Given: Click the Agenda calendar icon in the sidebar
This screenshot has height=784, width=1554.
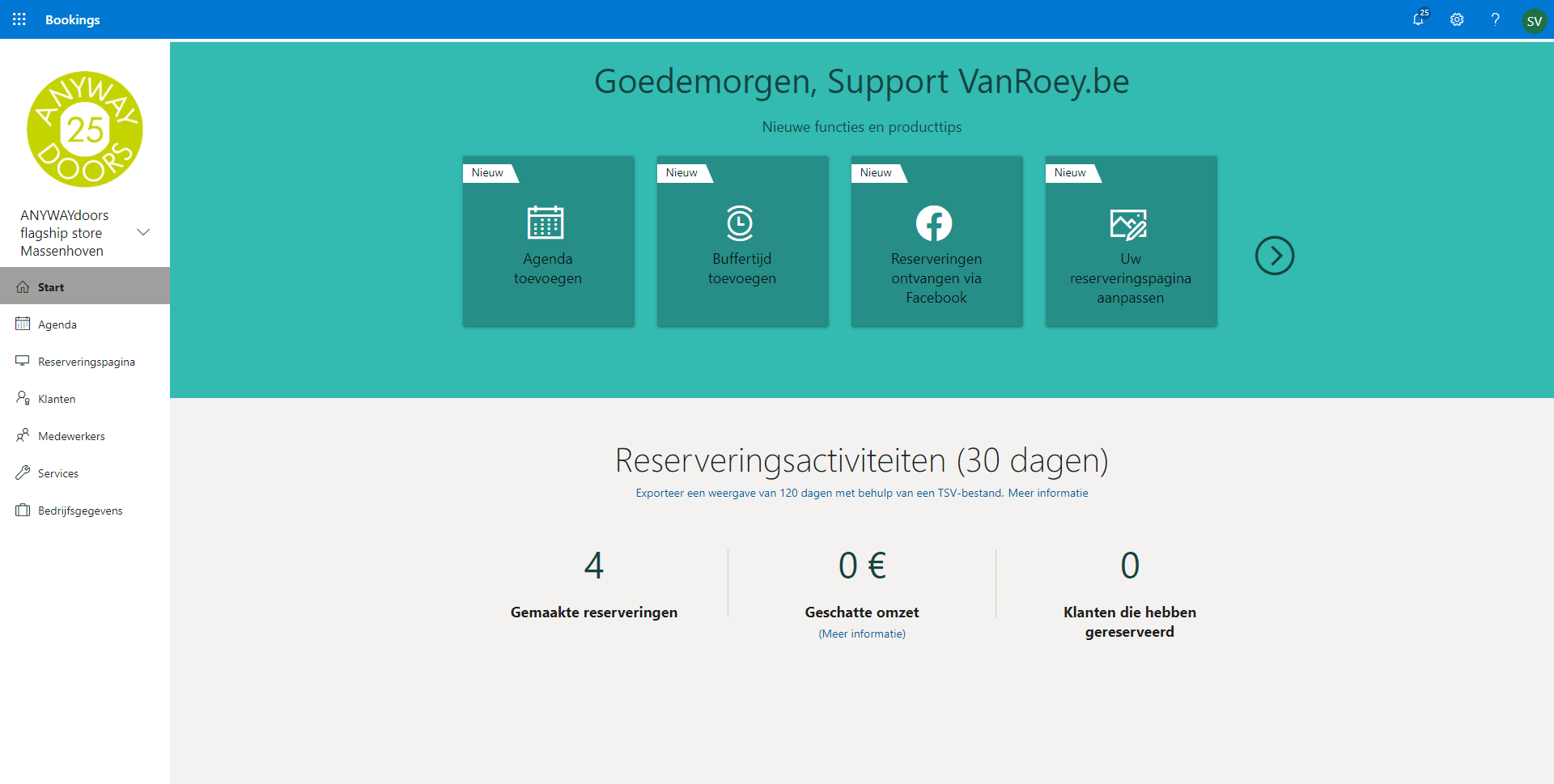Looking at the screenshot, I should [x=23, y=324].
